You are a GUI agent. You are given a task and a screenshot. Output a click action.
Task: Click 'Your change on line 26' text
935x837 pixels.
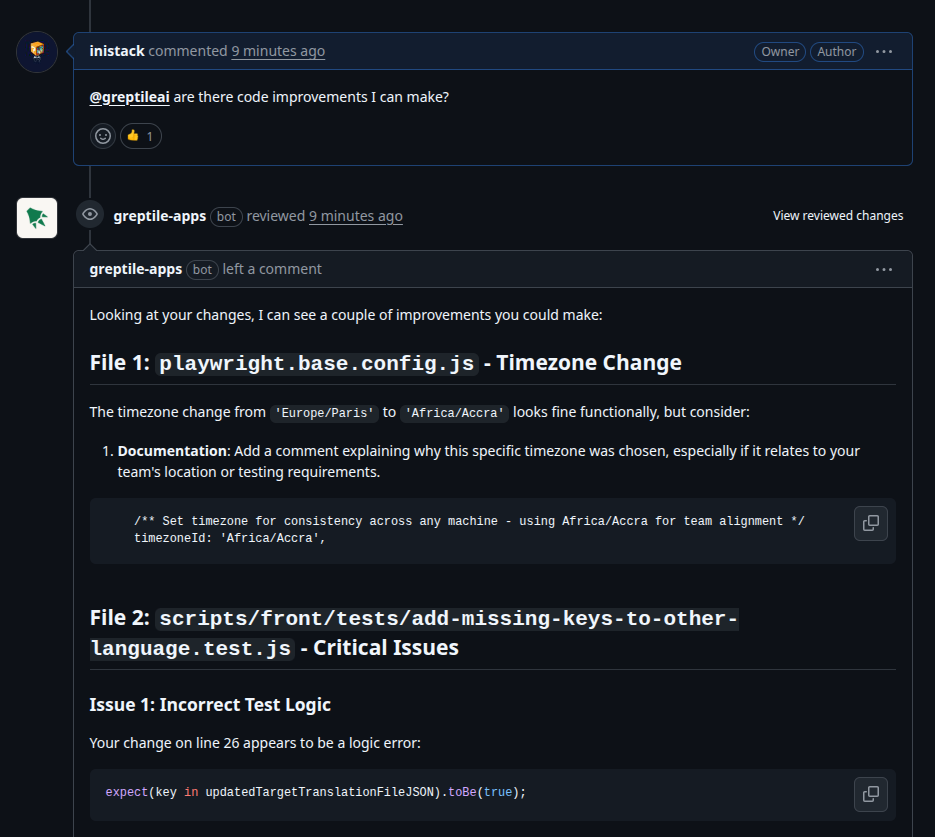[255, 743]
